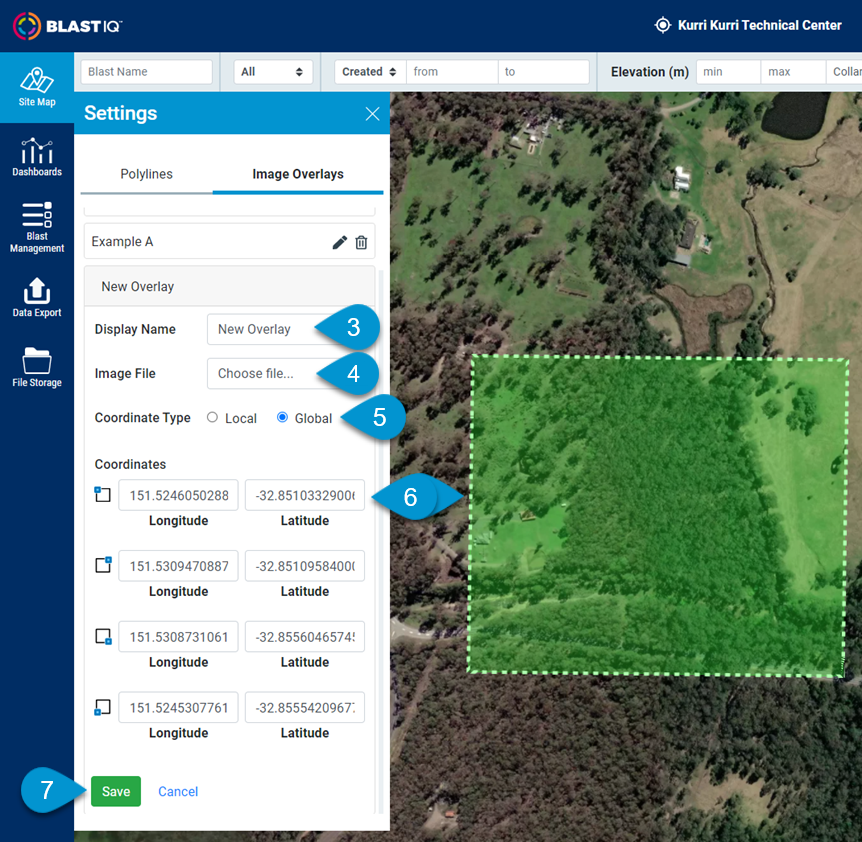The image size is (862, 842).
Task: Click the Created 'from' date field
Action: tap(452, 72)
